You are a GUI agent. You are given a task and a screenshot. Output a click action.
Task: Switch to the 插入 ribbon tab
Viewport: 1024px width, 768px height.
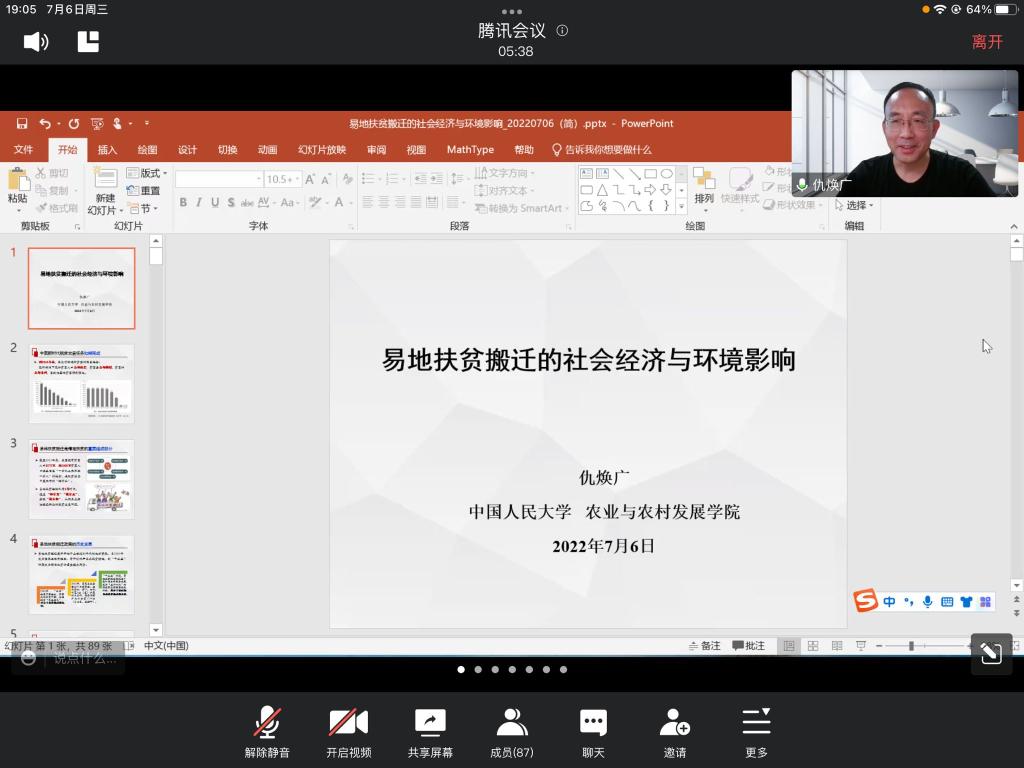[x=107, y=150]
